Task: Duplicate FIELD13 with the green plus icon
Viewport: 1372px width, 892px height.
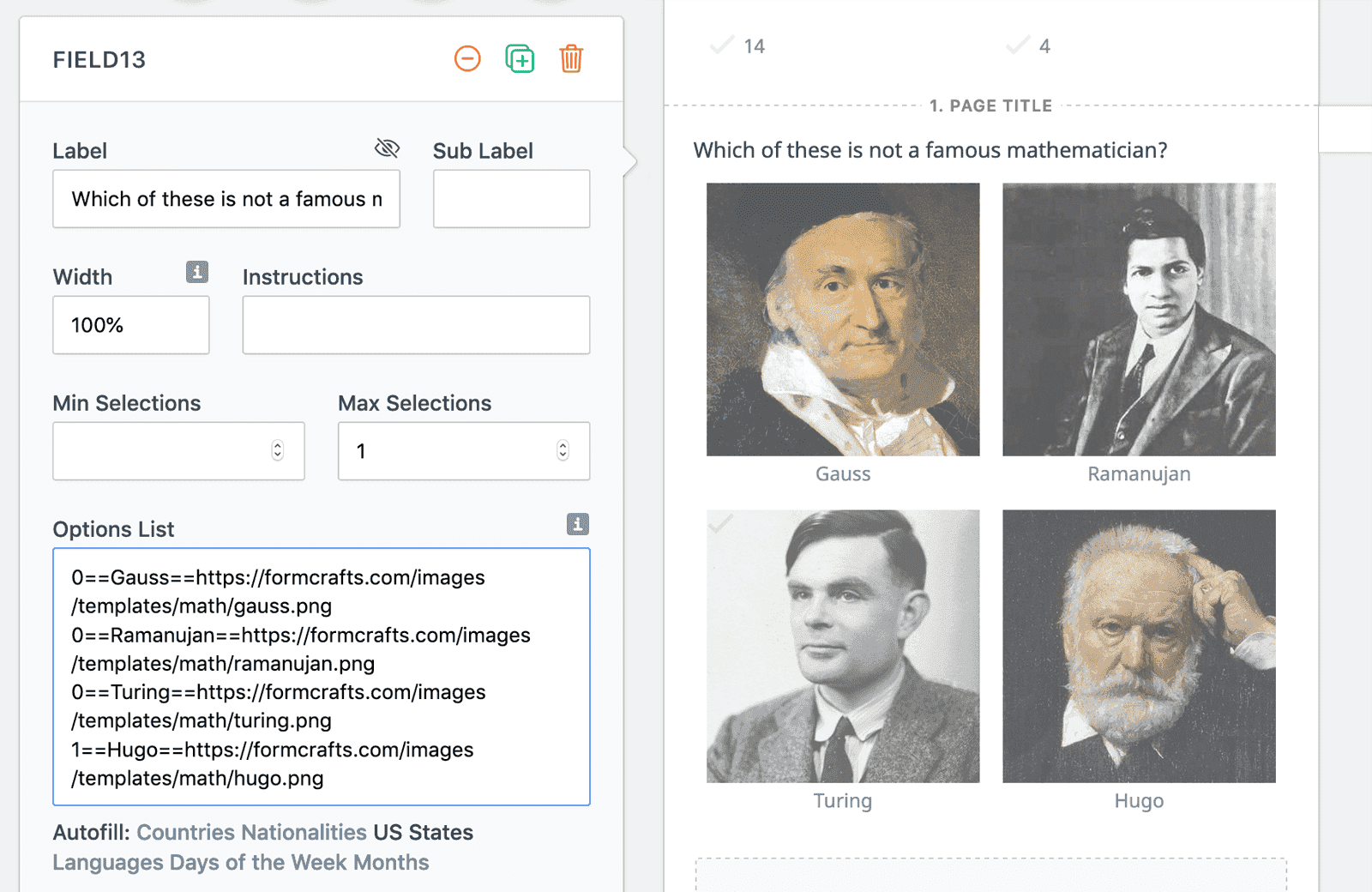Action: pos(520,59)
